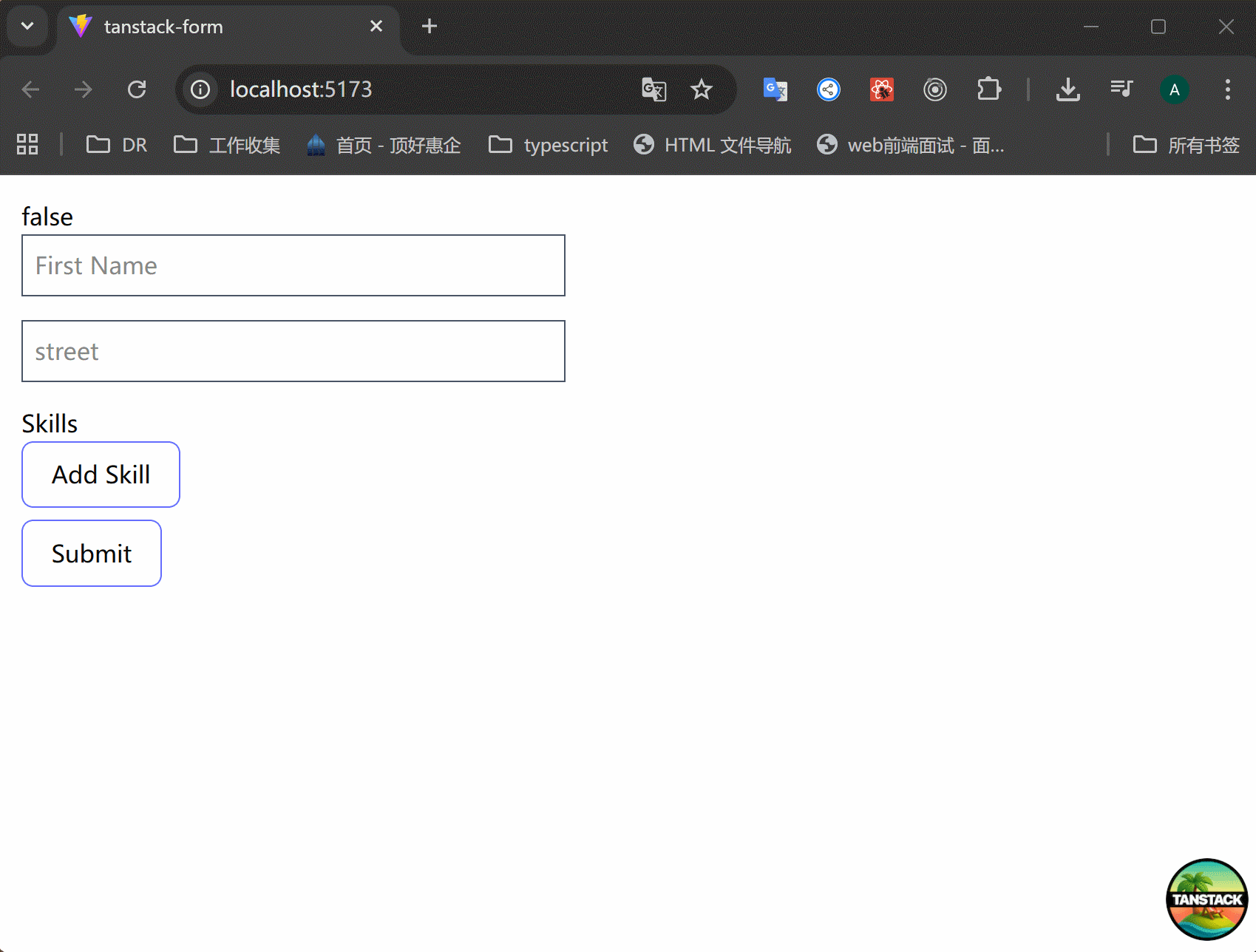Open the Chrome extensions puzzle icon
This screenshot has height=952, width=1256.
pos(988,89)
